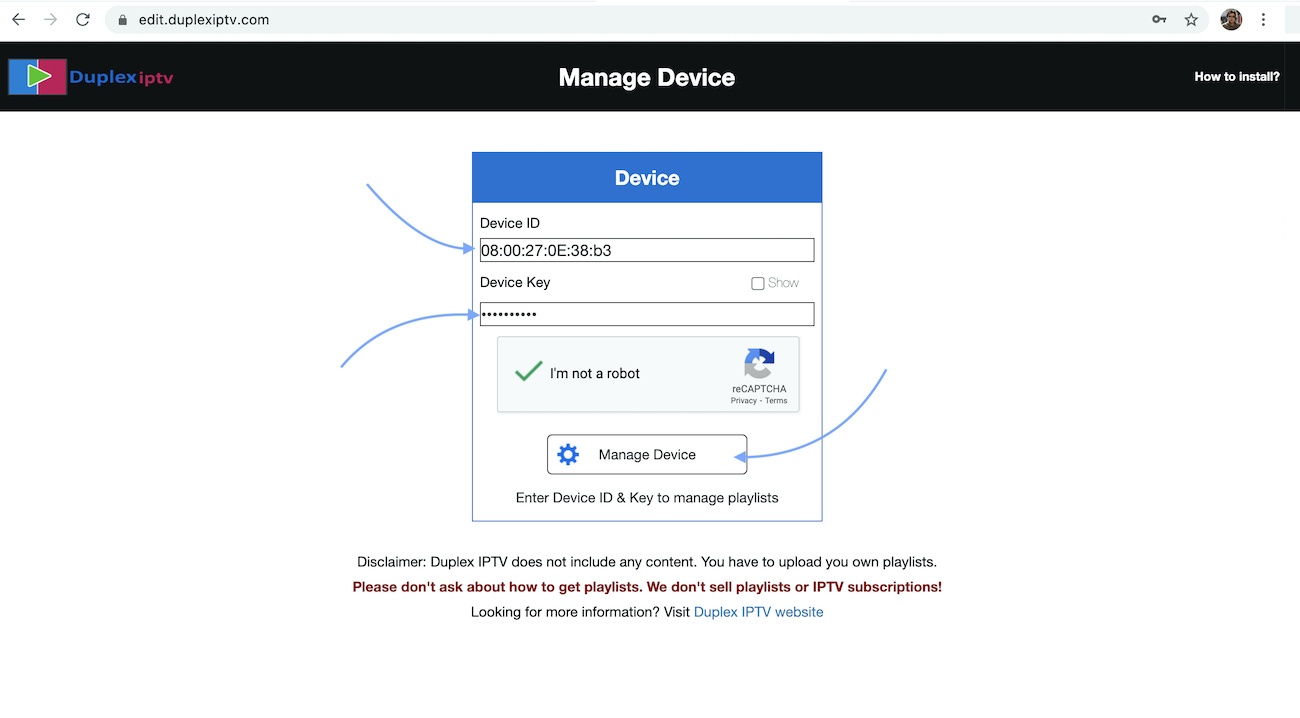Click the Duplex IPTV logo

pos(91,77)
